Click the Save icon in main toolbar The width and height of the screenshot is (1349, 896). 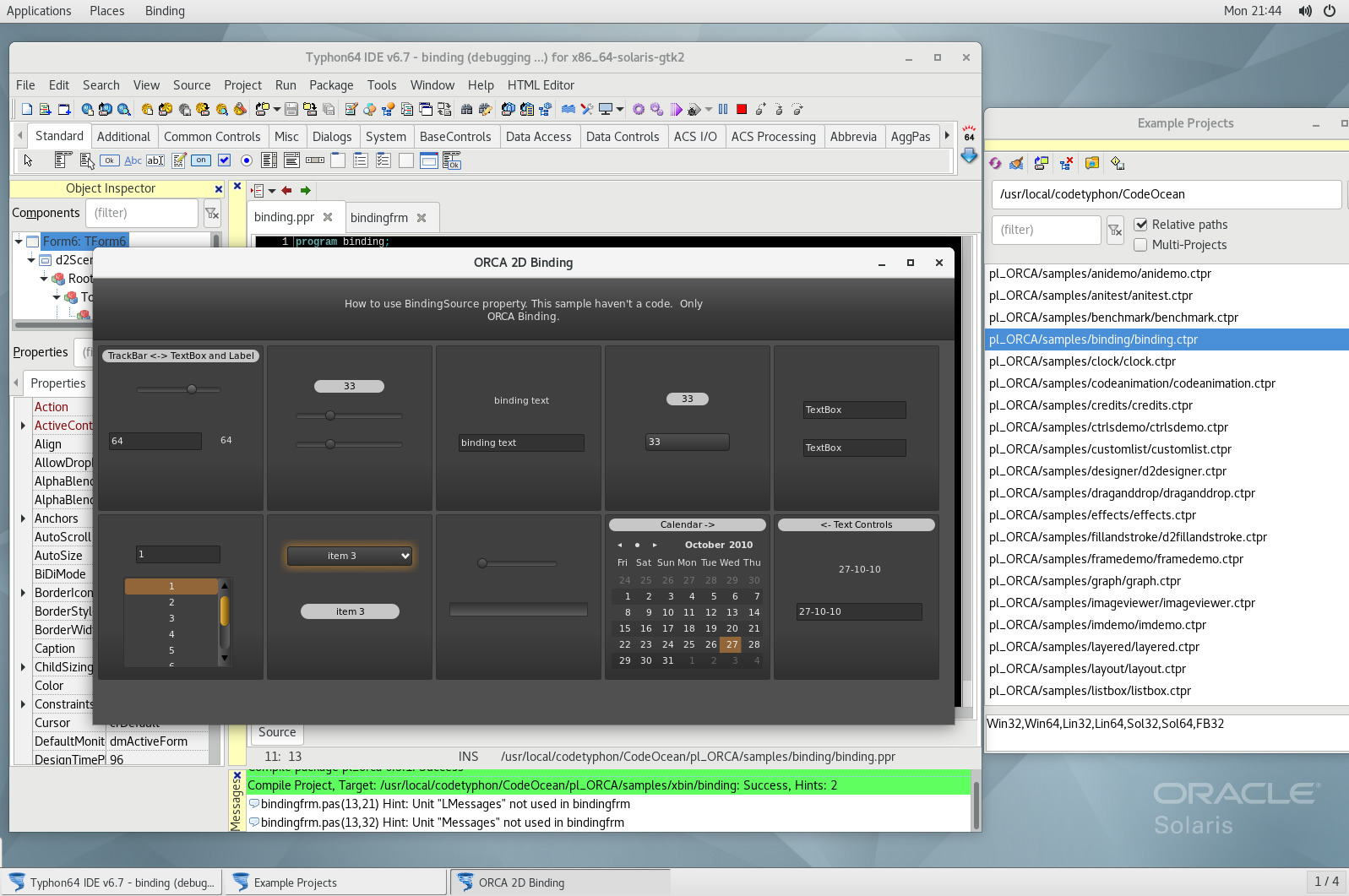pyautogui.click(x=291, y=109)
